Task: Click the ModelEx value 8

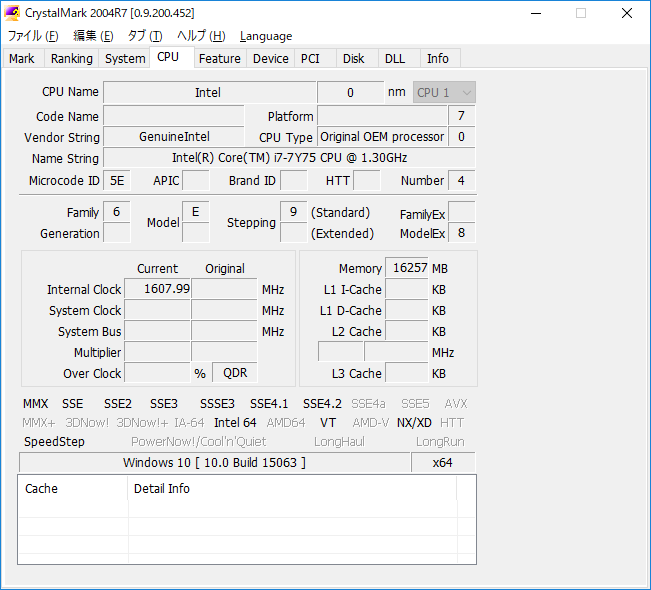Action: (461, 233)
